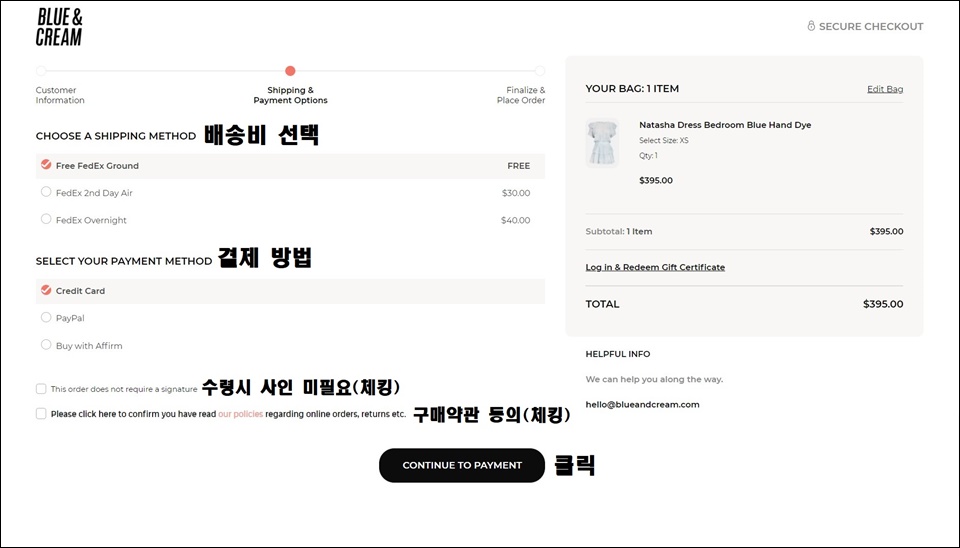Choose PayPal payment method

point(46,317)
